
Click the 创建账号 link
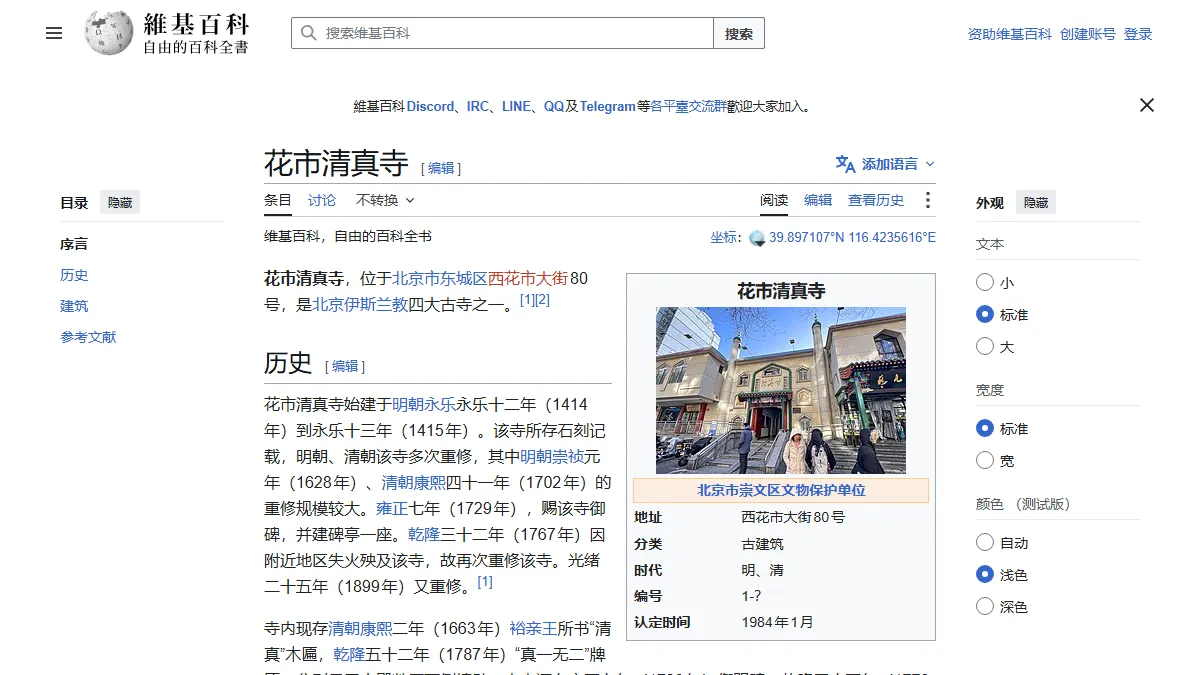tap(1088, 34)
